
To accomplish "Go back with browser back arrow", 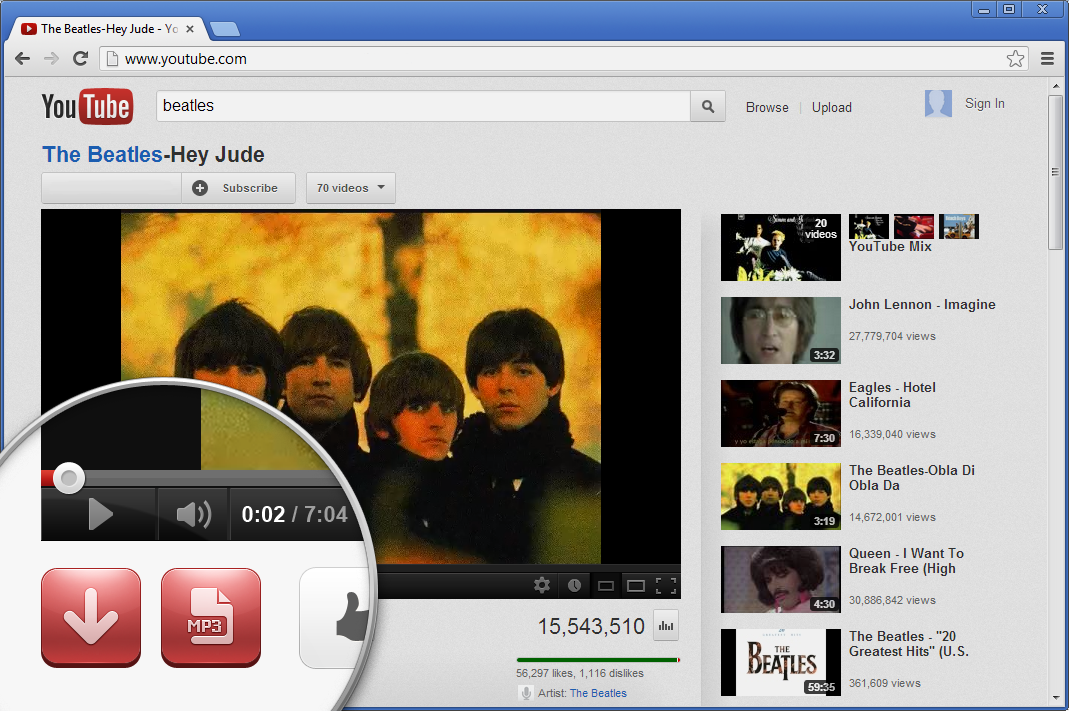I will [x=22, y=59].
